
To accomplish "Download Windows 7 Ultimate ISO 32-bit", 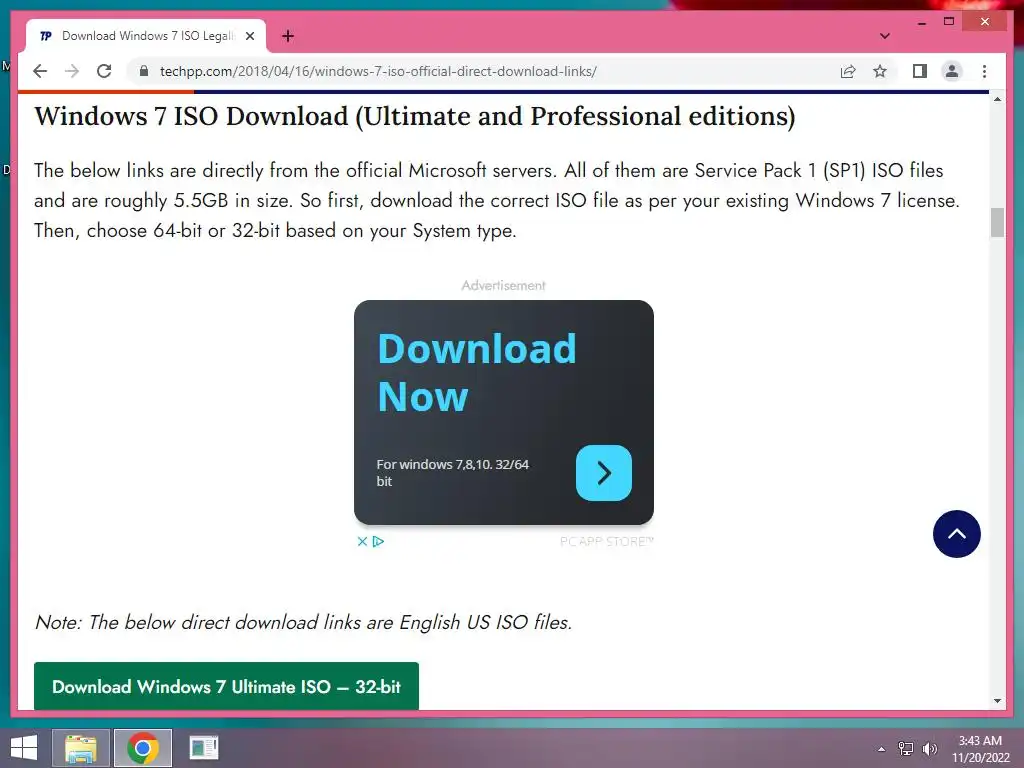I will coord(226,686).
